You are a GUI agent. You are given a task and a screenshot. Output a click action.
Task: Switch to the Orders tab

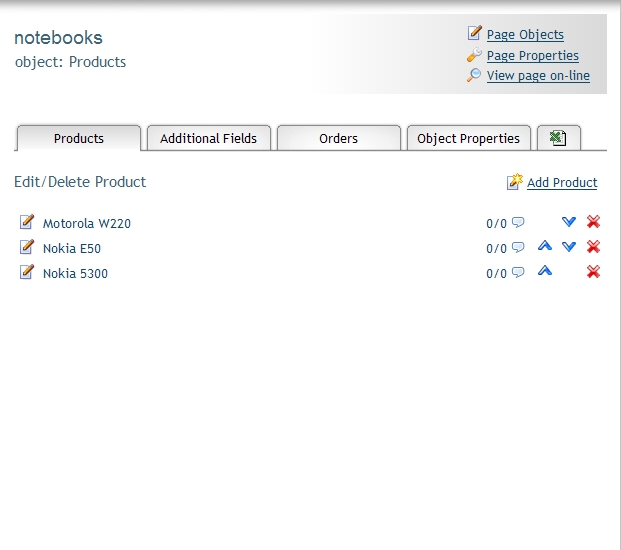click(x=339, y=138)
